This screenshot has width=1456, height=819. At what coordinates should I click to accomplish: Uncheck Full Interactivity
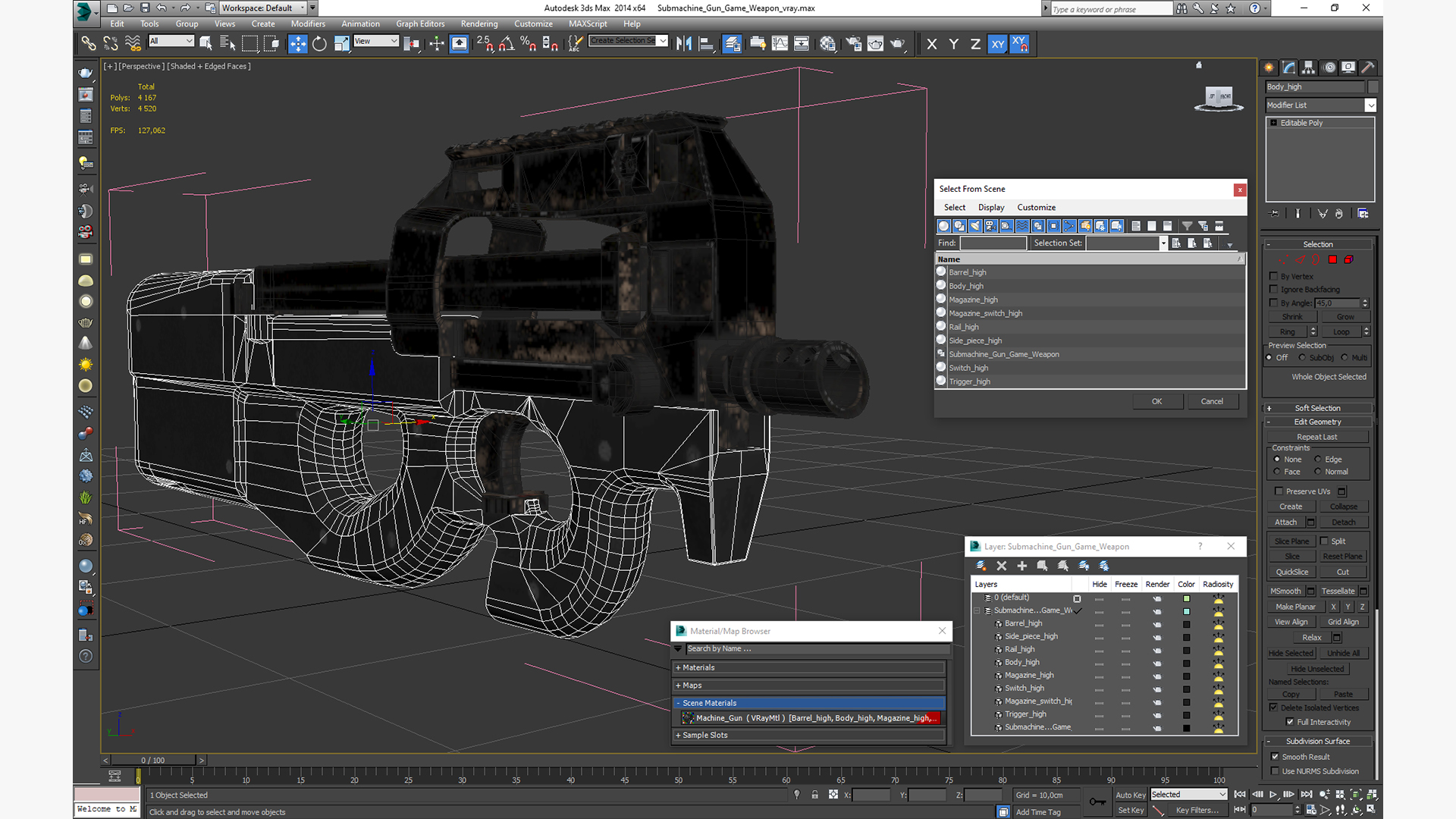[1290, 722]
